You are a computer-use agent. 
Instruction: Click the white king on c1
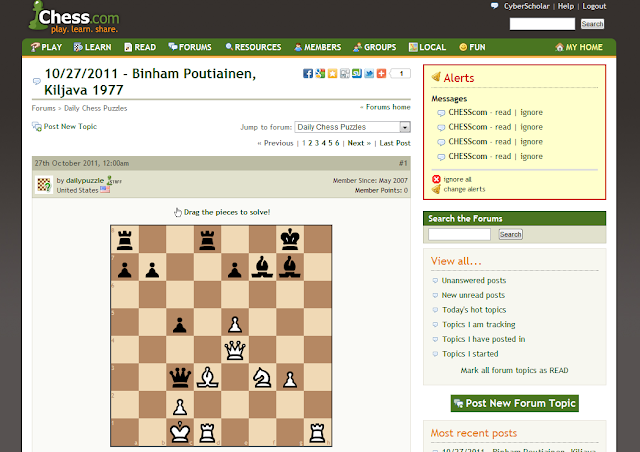point(180,432)
